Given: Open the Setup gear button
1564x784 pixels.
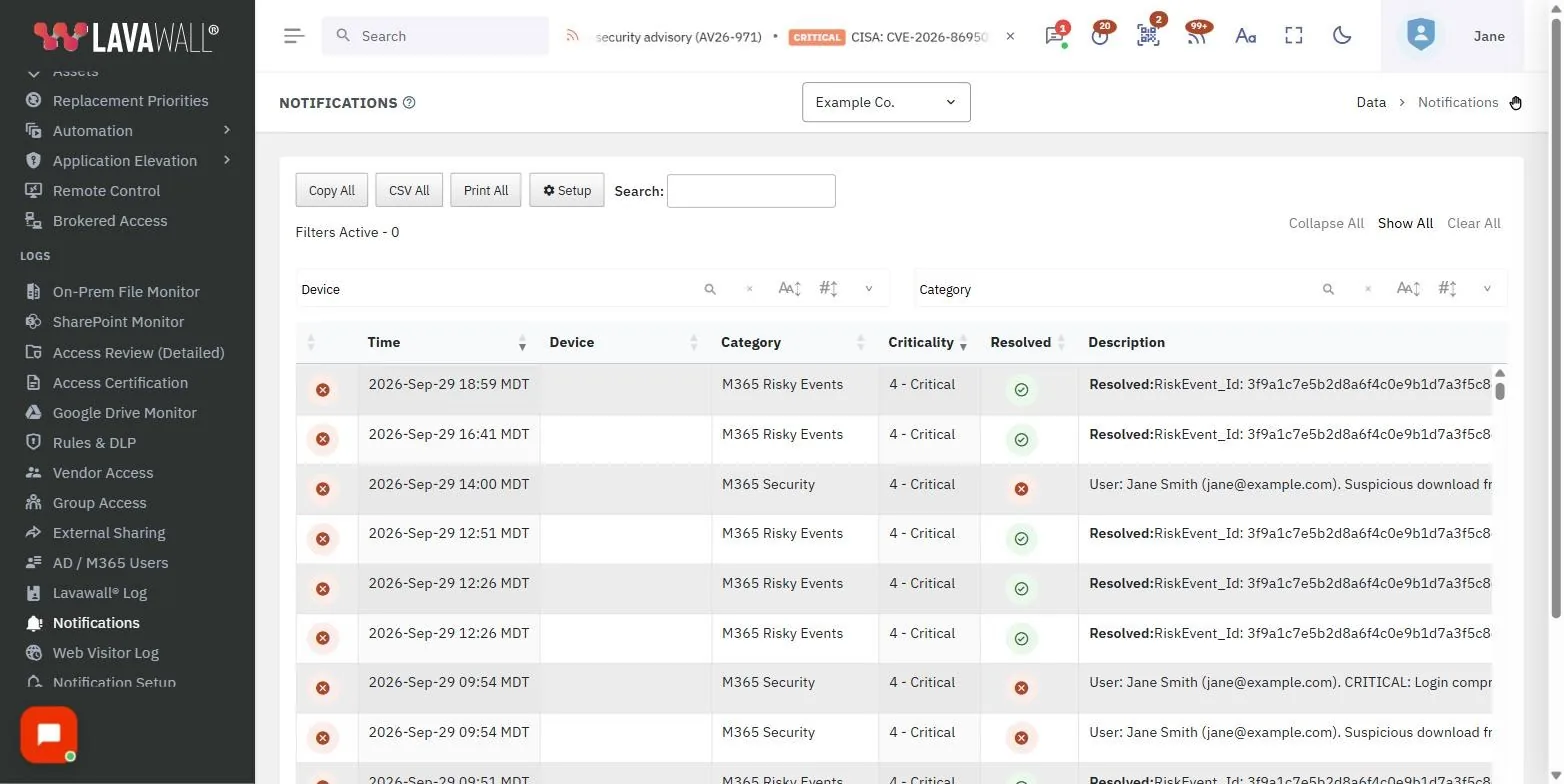Looking at the screenshot, I should 567,190.
